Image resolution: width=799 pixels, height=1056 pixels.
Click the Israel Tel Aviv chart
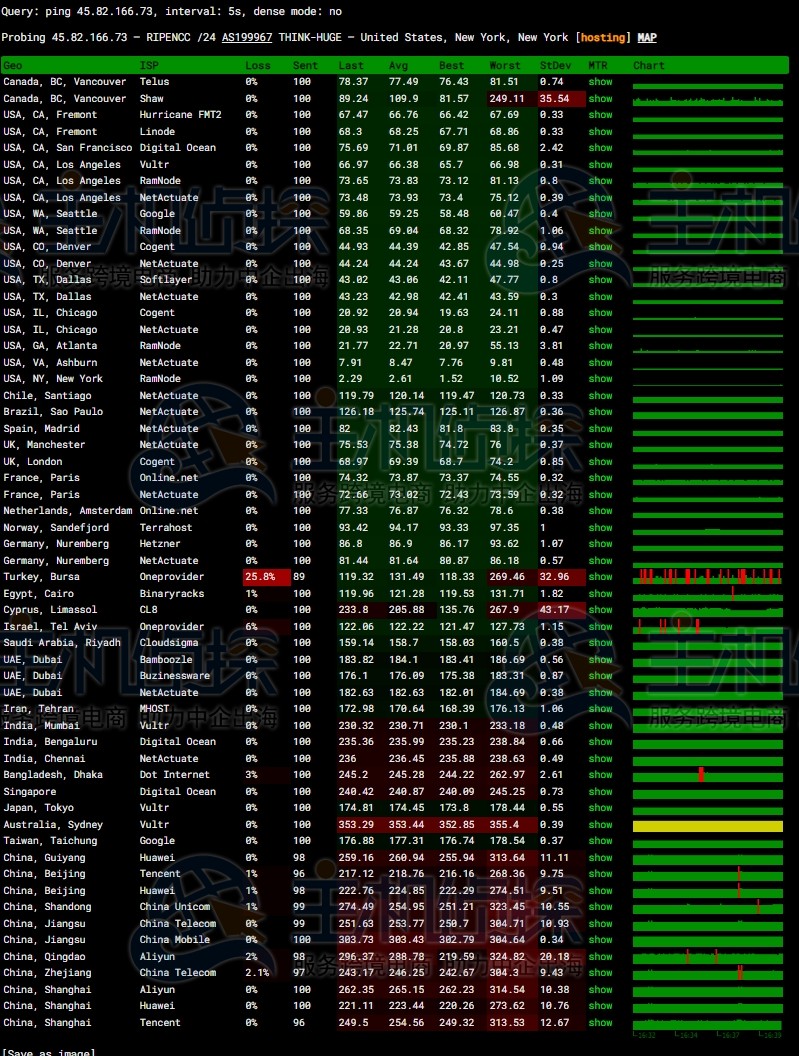[x=707, y=626]
